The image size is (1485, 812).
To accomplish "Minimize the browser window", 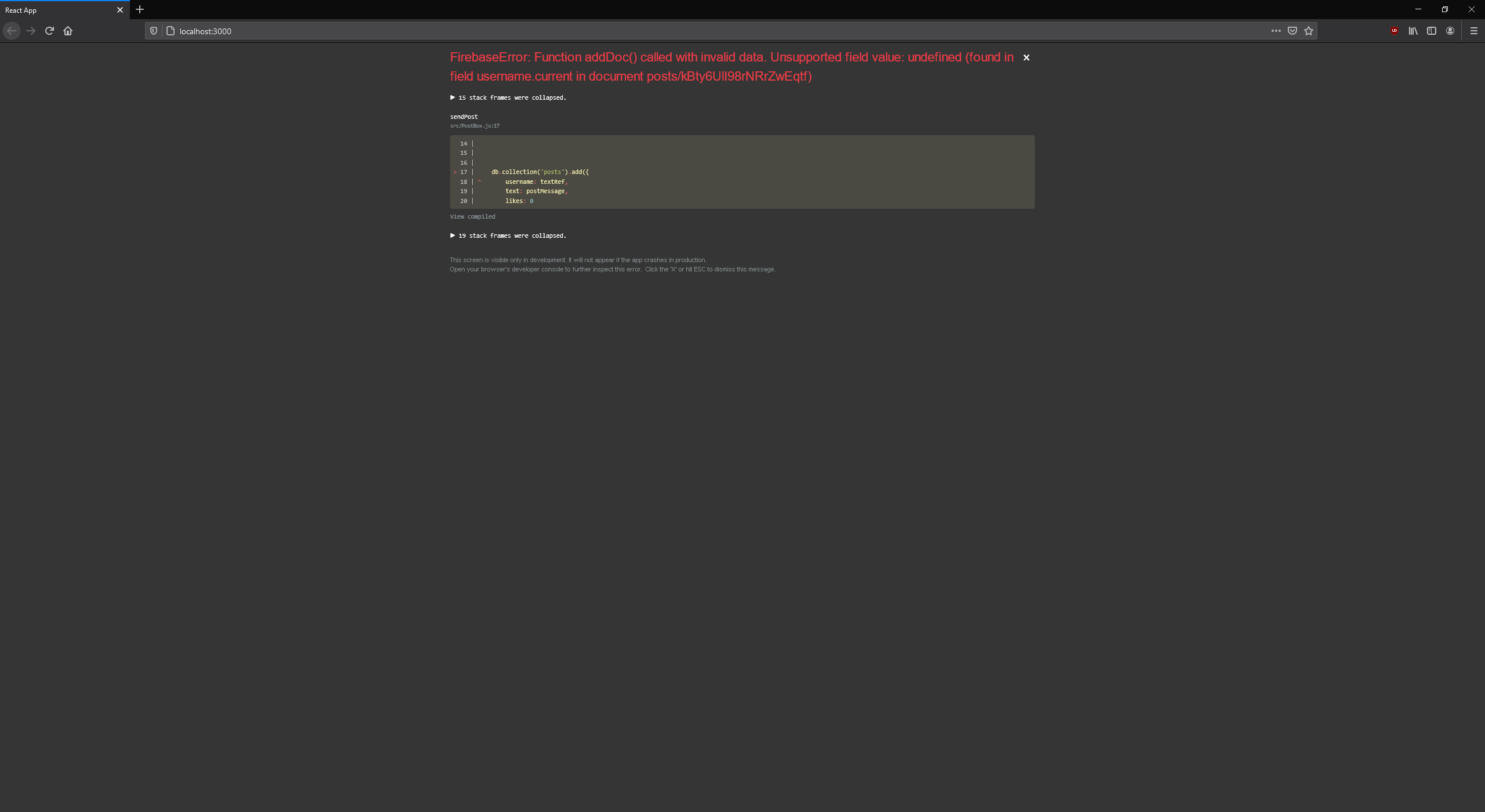I will (x=1418, y=9).
